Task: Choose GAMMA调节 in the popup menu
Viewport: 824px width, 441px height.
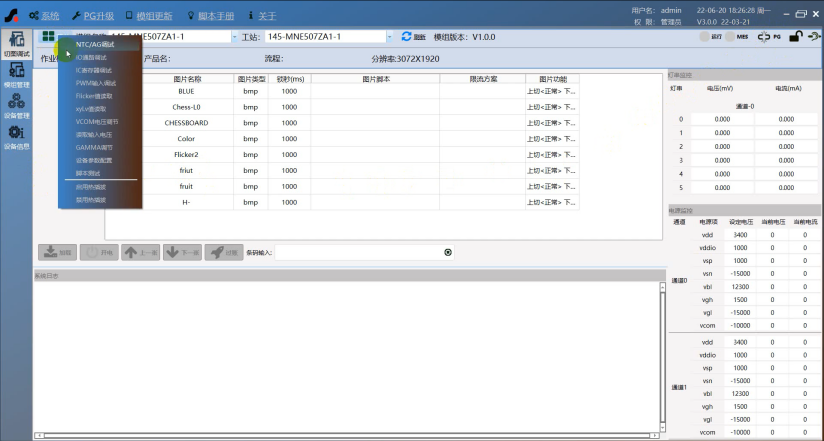Action: click(x=95, y=147)
